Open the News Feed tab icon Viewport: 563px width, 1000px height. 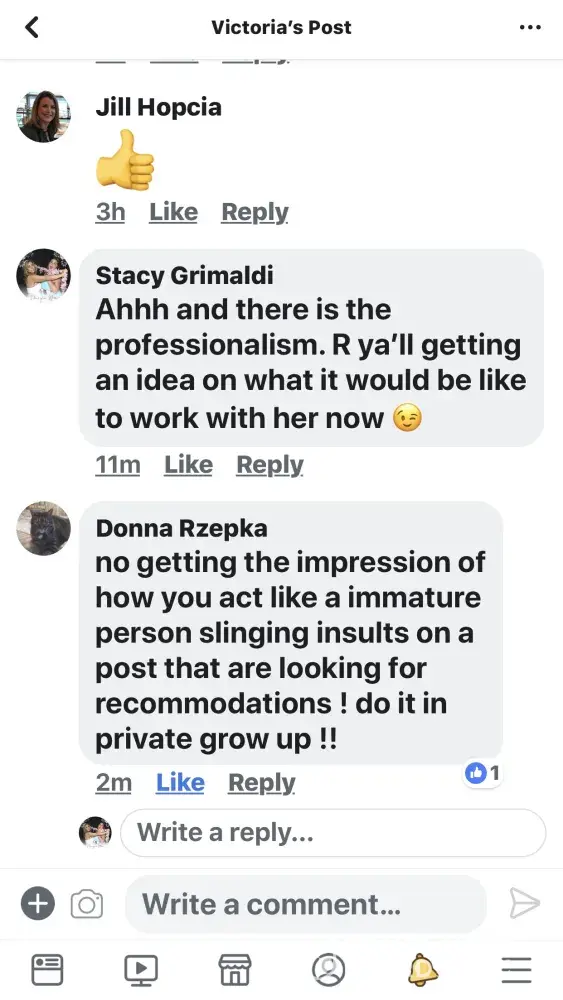pos(47,970)
